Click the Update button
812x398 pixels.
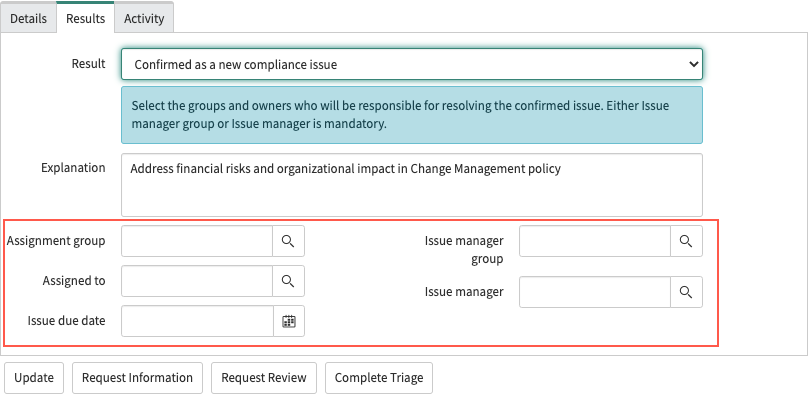tap(34, 378)
